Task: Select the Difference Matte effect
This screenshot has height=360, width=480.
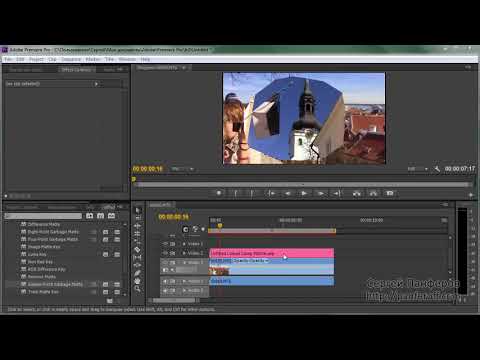Action: 44,224
